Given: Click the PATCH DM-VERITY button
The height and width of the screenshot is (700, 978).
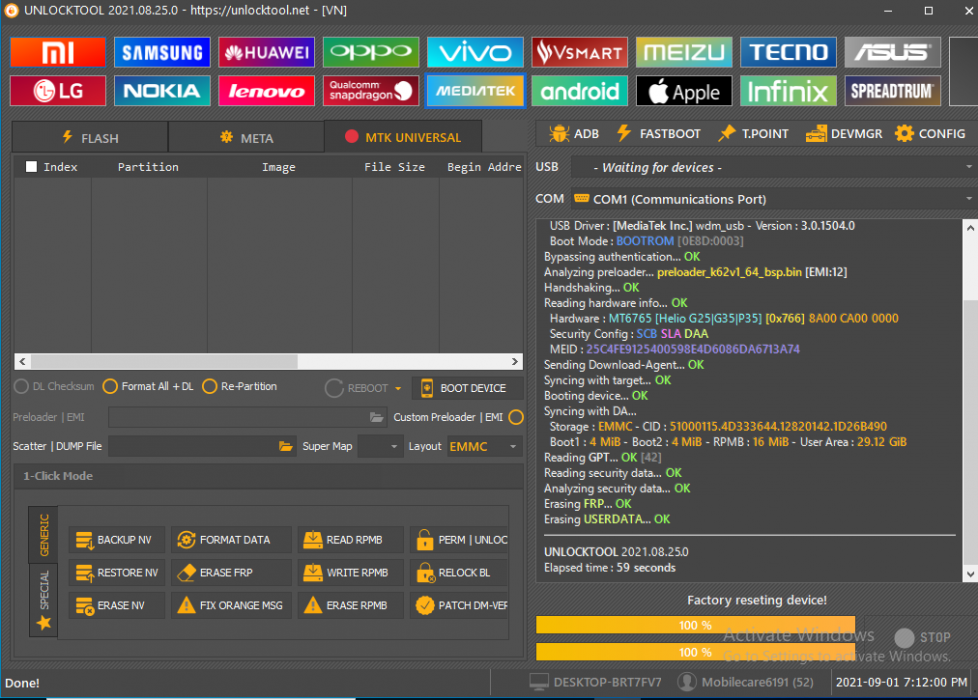Looking at the screenshot, I should (459, 605).
